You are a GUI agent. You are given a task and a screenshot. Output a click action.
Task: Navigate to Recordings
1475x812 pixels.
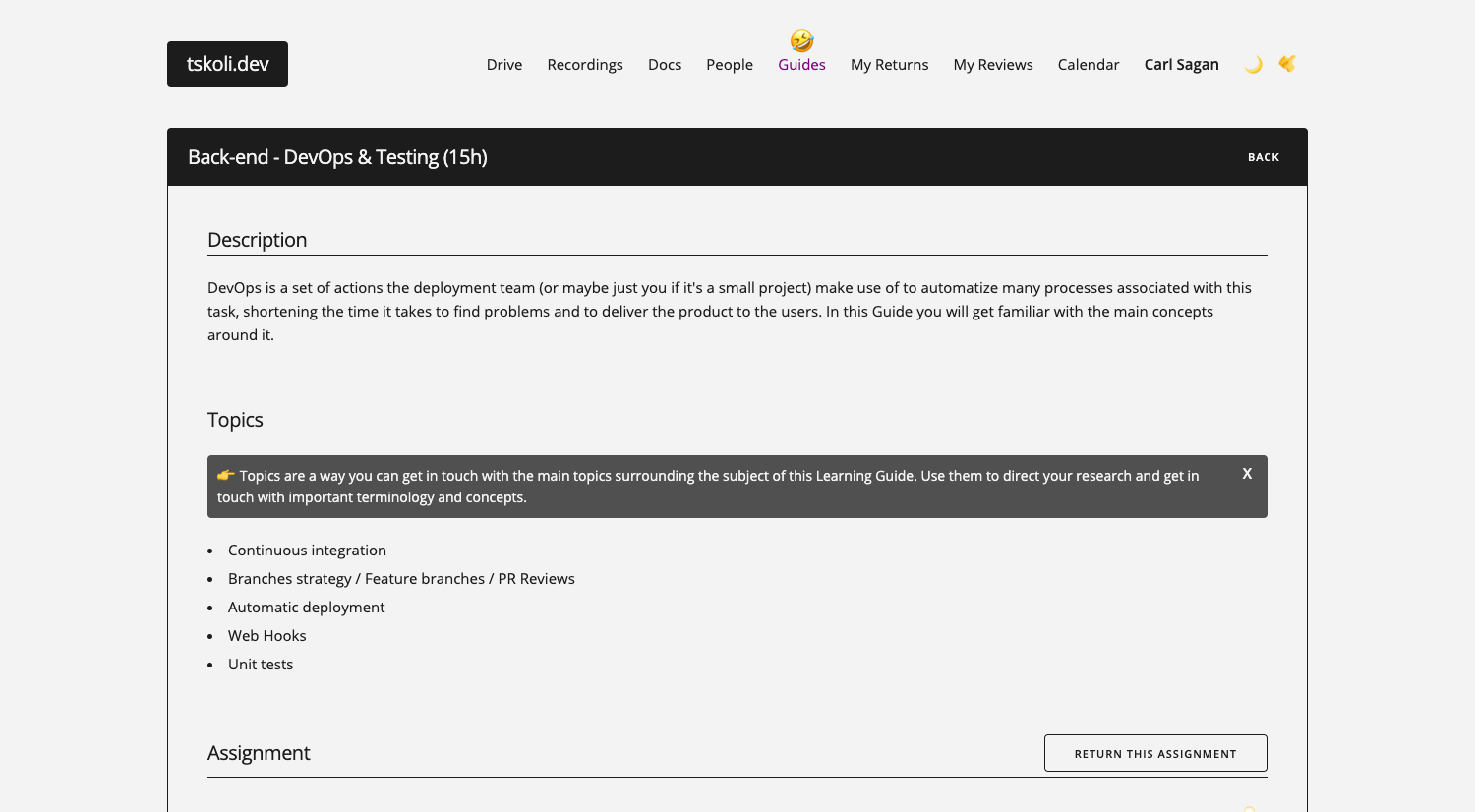[x=585, y=65]
